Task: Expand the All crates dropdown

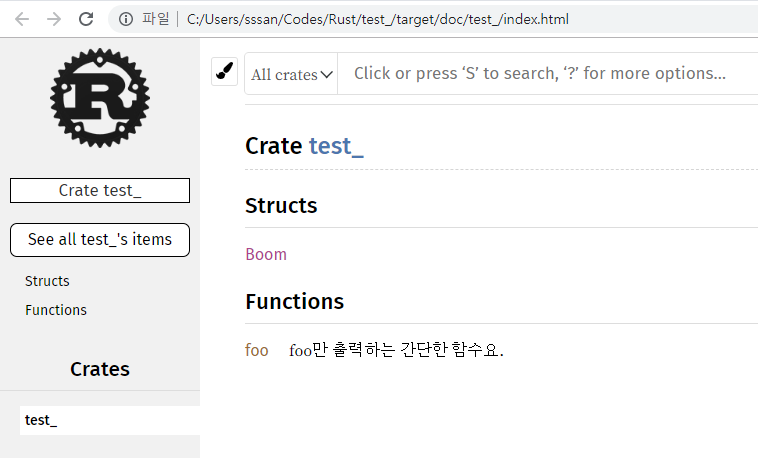Action: pos(291,74)
